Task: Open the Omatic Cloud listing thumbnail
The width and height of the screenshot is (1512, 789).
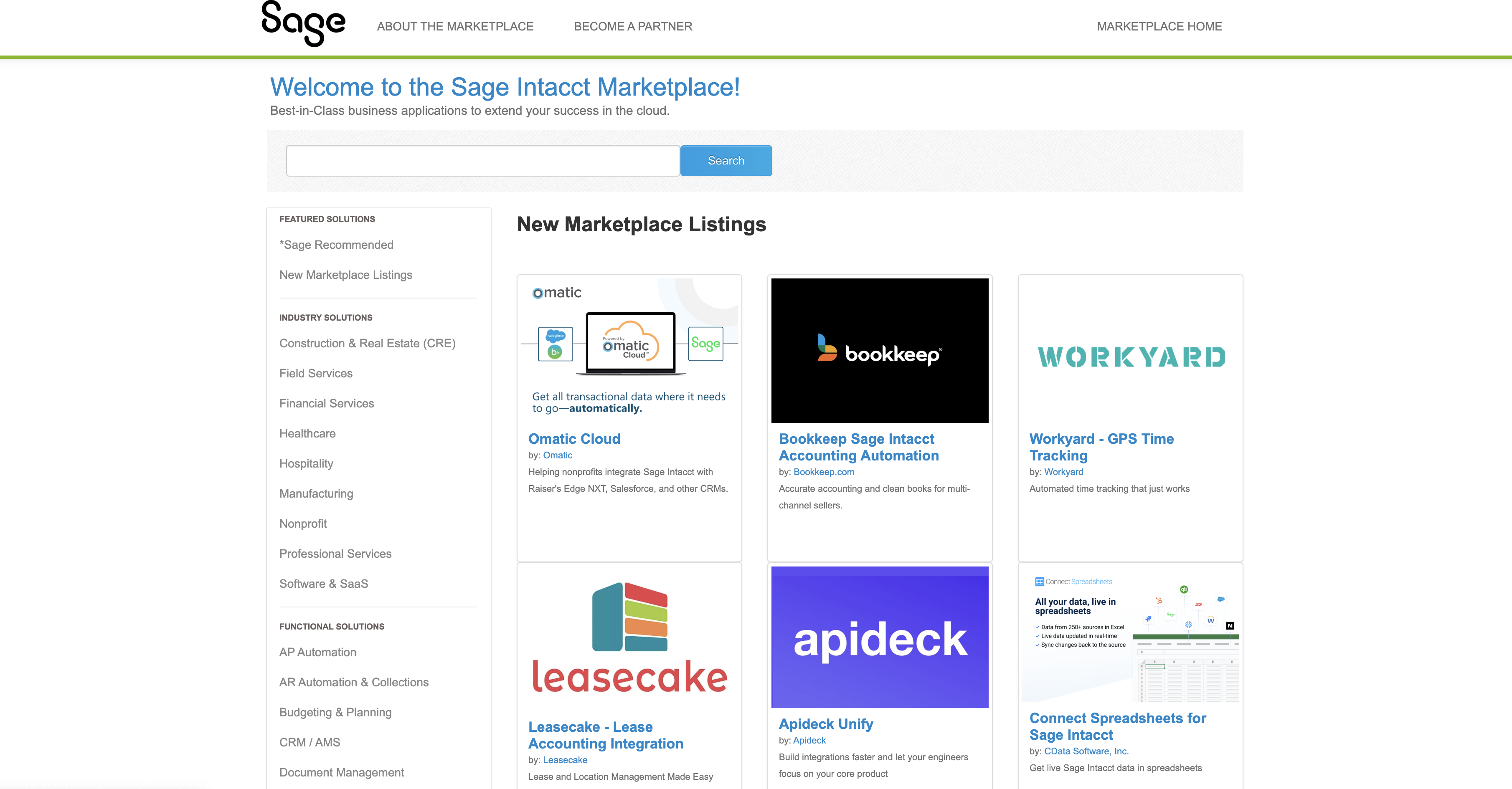Action: [629, 350]
